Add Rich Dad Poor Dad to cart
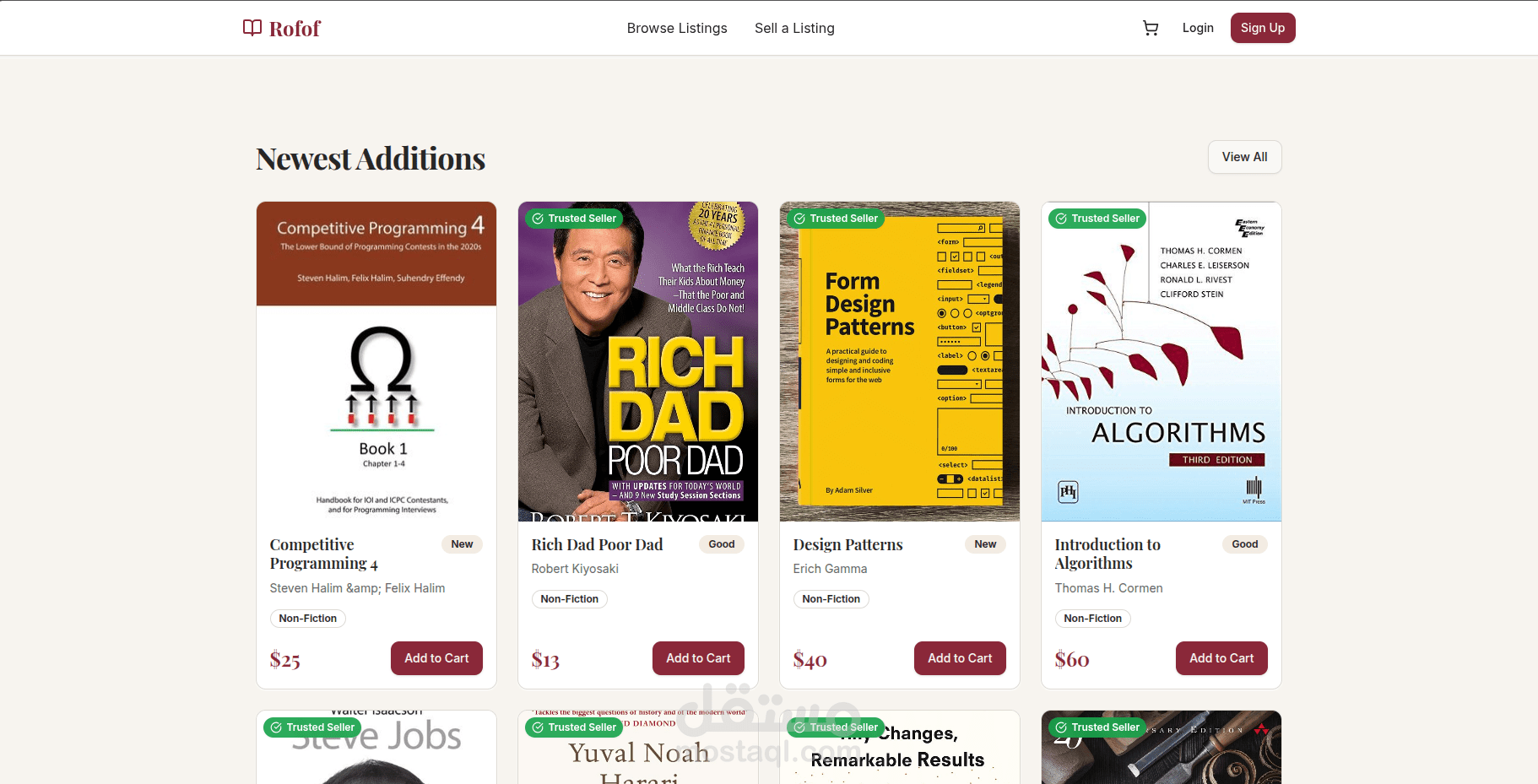Screen dimensions: 1538x784 pyautogui.click(x=698, y=658)
